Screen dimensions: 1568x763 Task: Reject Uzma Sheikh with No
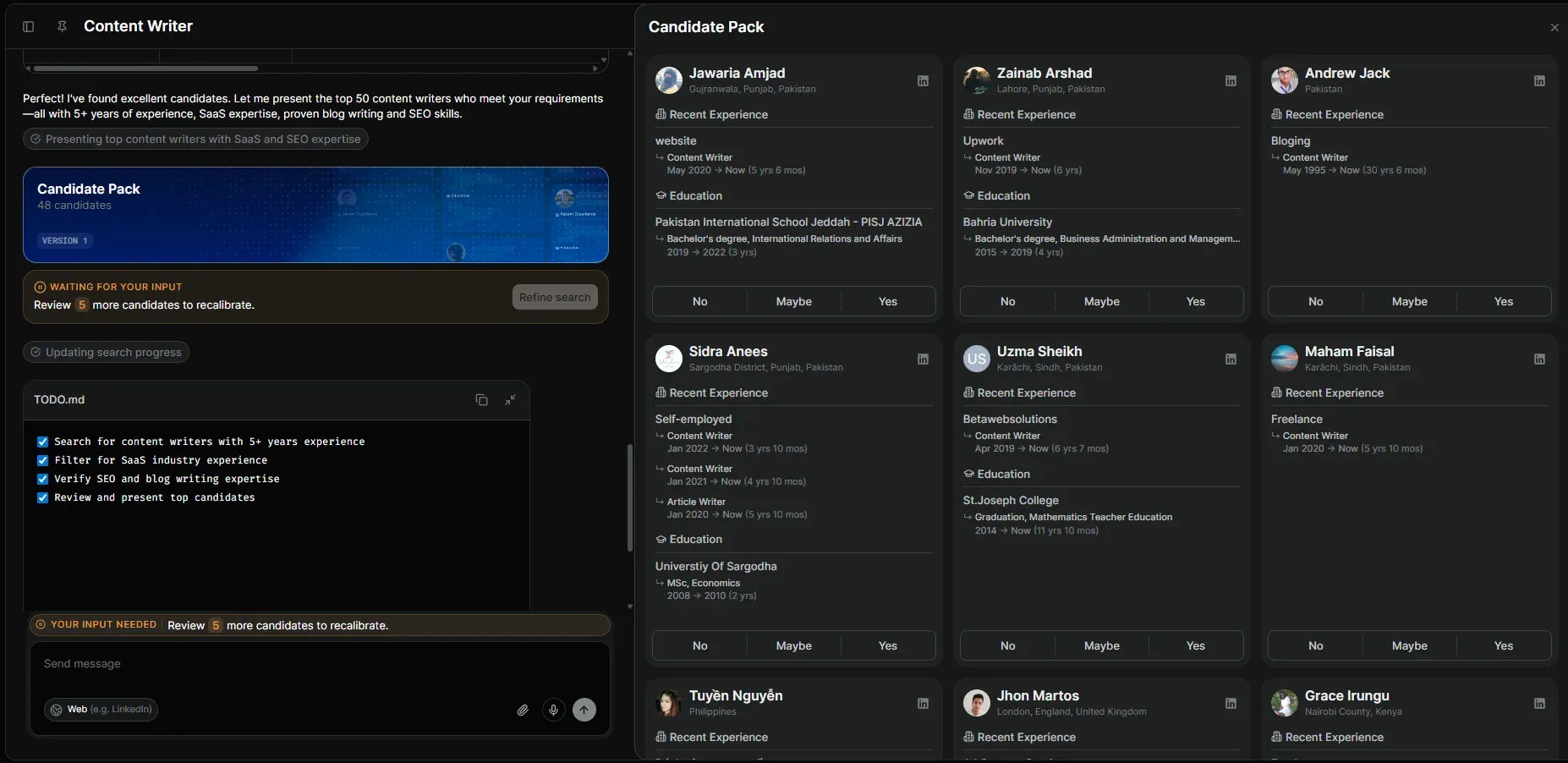click(1006, 645)
